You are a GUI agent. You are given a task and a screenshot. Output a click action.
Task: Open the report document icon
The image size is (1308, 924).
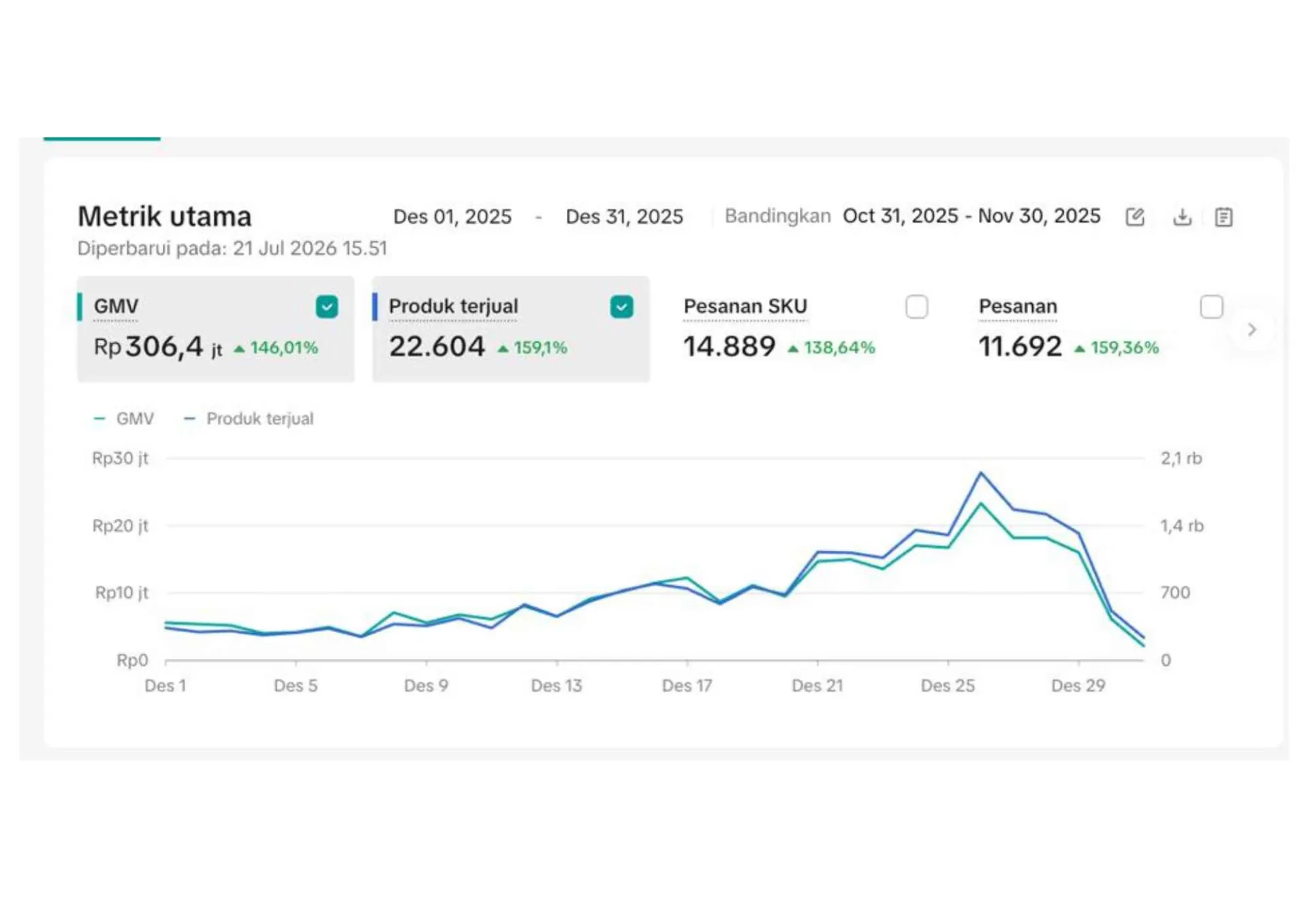pos(1224,217)
